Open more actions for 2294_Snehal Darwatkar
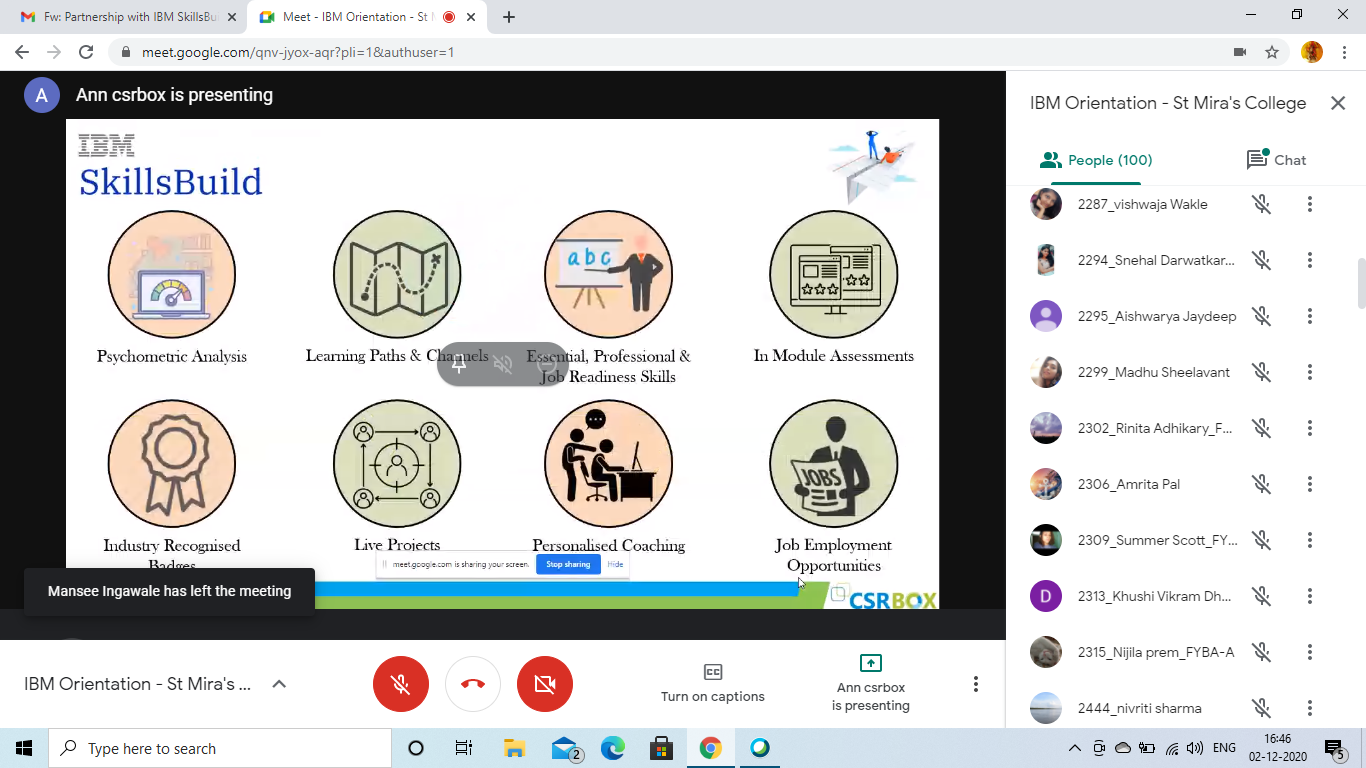Screen dimensions: 1366x768 click(x=1309, y=260)
